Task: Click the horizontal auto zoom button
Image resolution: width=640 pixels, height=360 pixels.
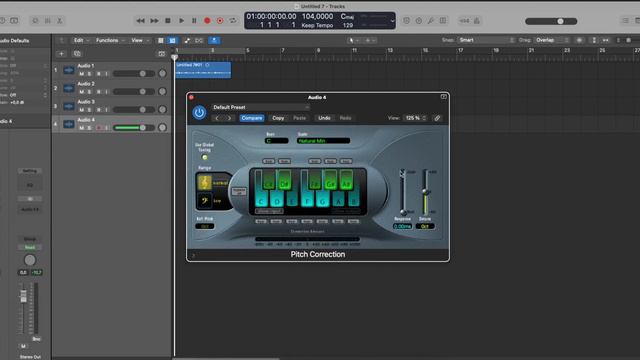Action: point(606,40)
